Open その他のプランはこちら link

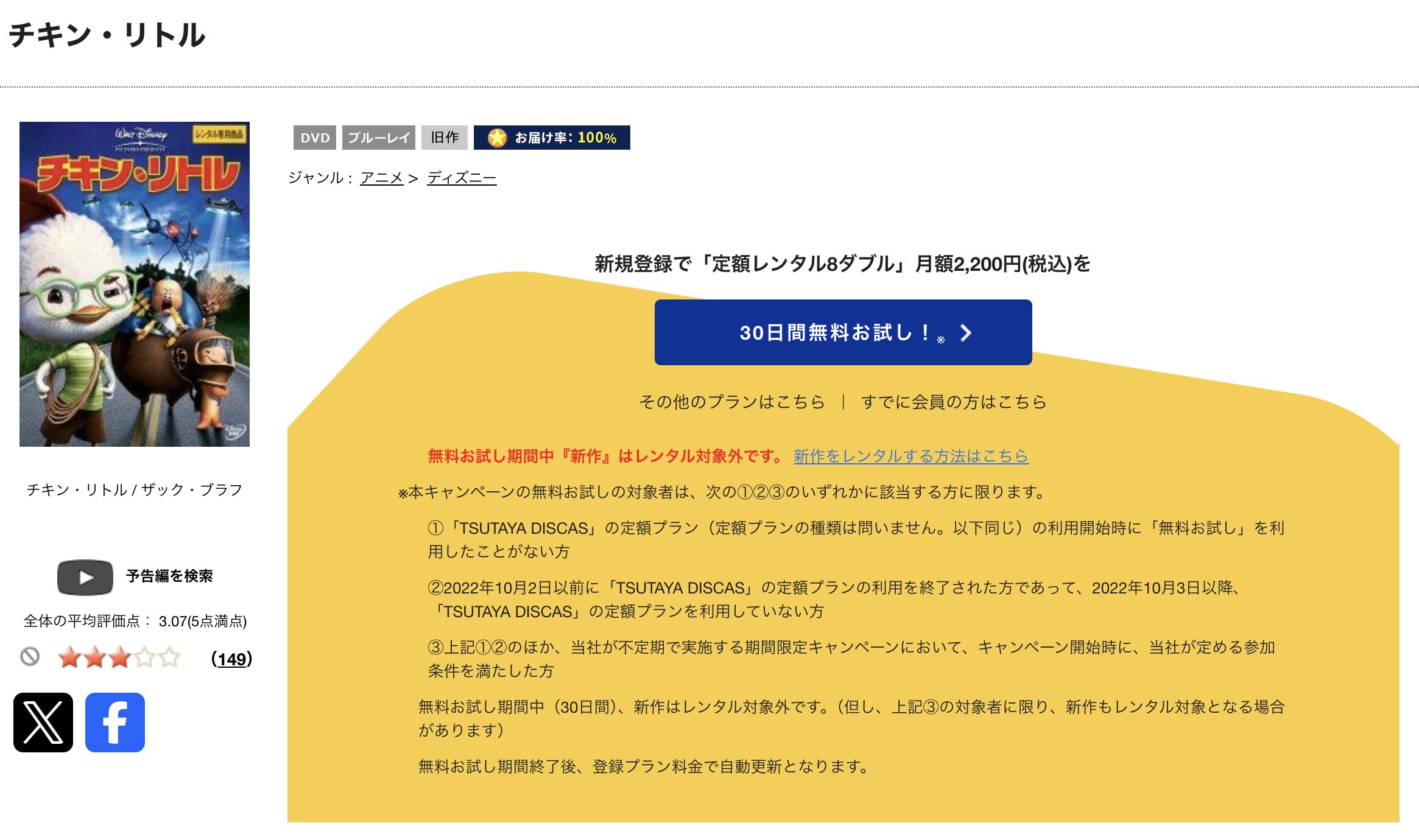pos(732,402)
